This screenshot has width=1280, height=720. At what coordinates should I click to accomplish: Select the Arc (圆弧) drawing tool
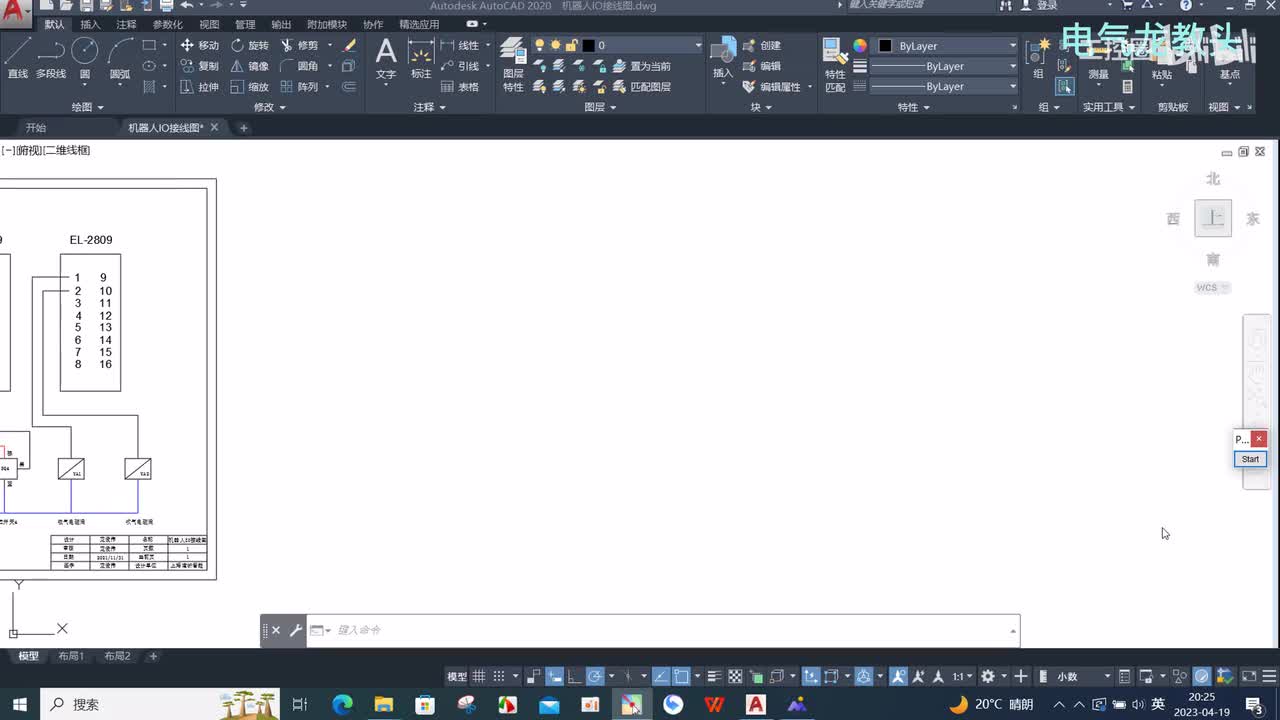[x=120, y=59]
